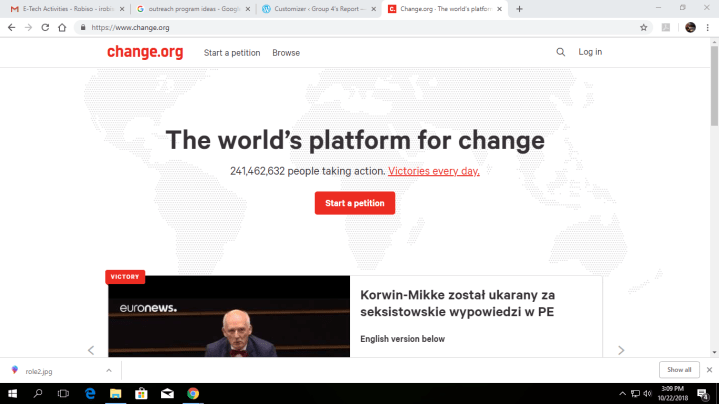Viewport: 719px width, 404px height.
Task: Show the next featured petition
Action: (x=621, y=350)
